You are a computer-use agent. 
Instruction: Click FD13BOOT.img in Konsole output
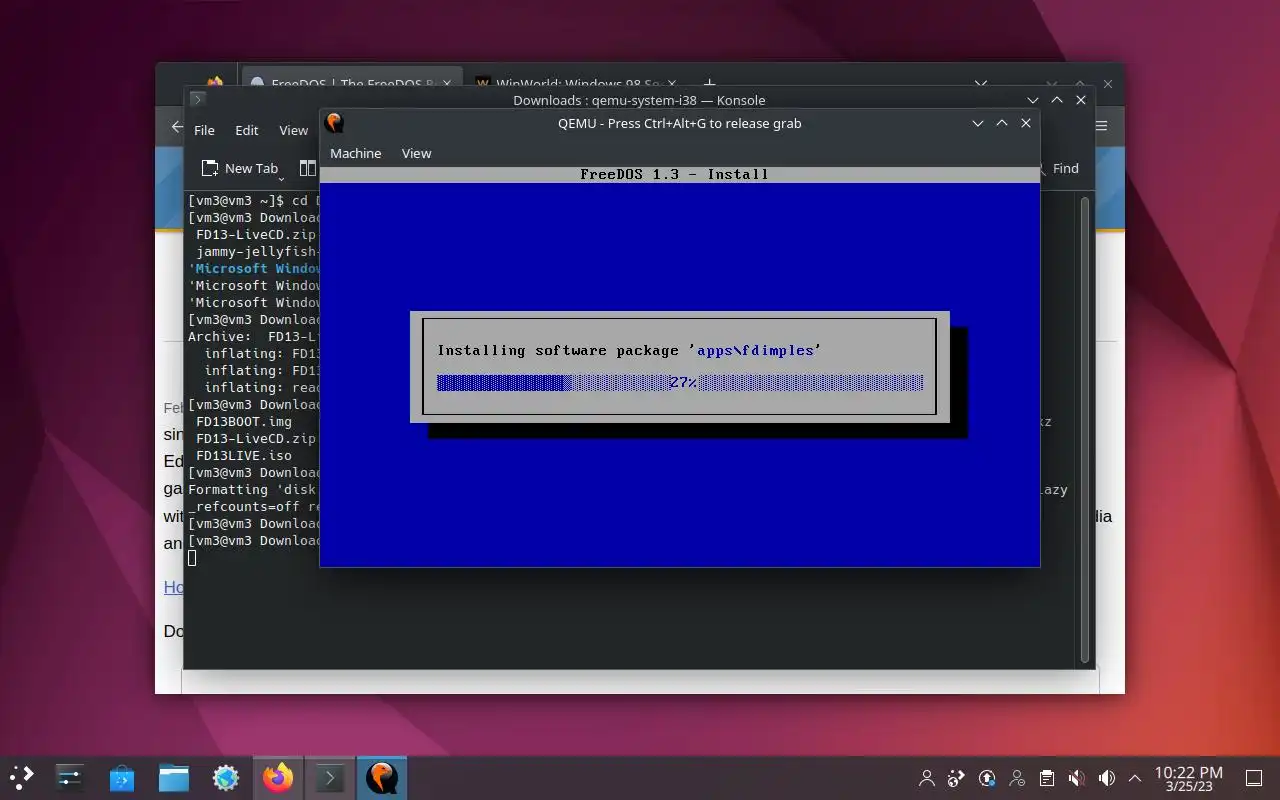(244, 421)
